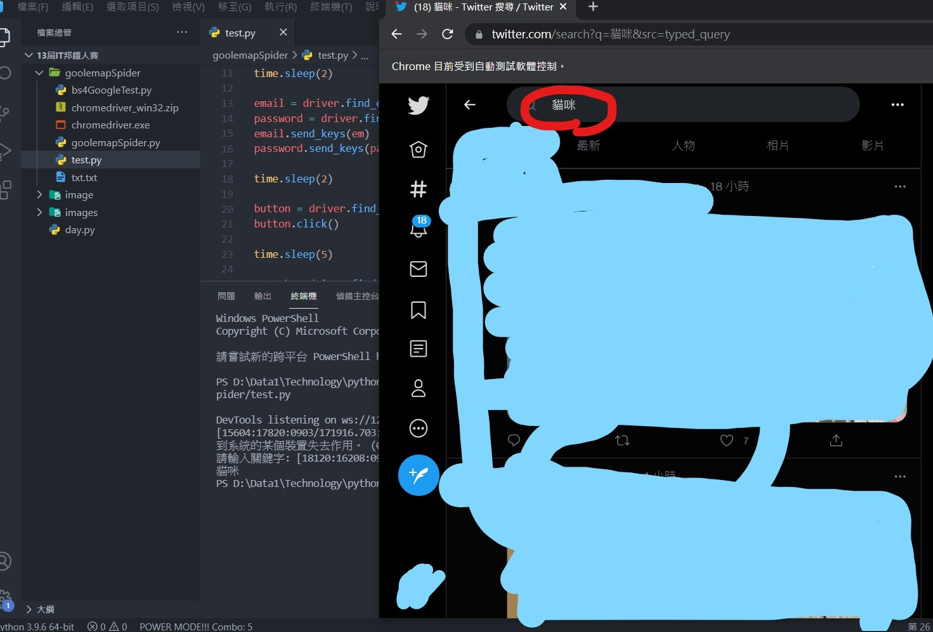
Task: Open Twitter Messages envelope icon
Action: coord(418,269)
